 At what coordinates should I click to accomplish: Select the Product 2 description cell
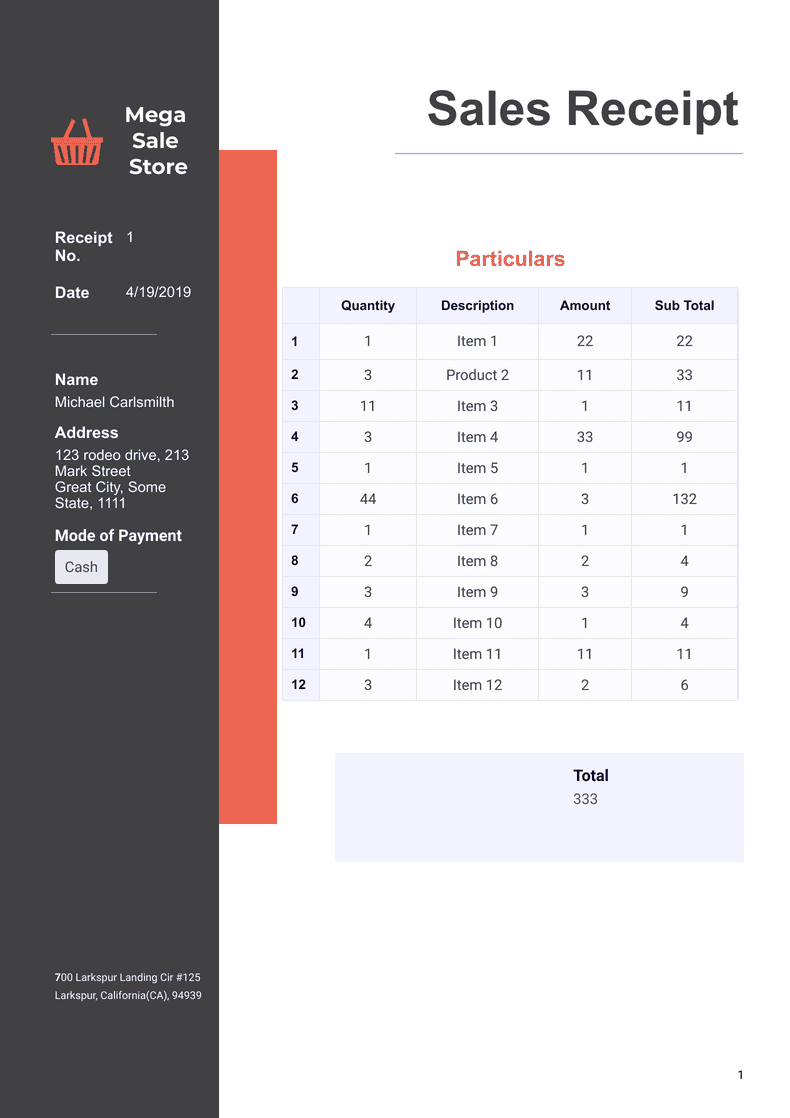tap(477, 375)
